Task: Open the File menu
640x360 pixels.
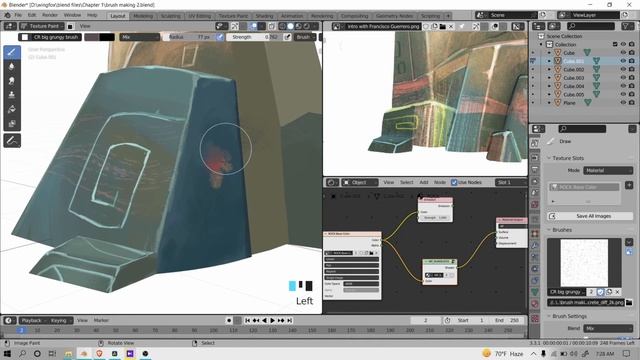Action: (x=18, y=15)
